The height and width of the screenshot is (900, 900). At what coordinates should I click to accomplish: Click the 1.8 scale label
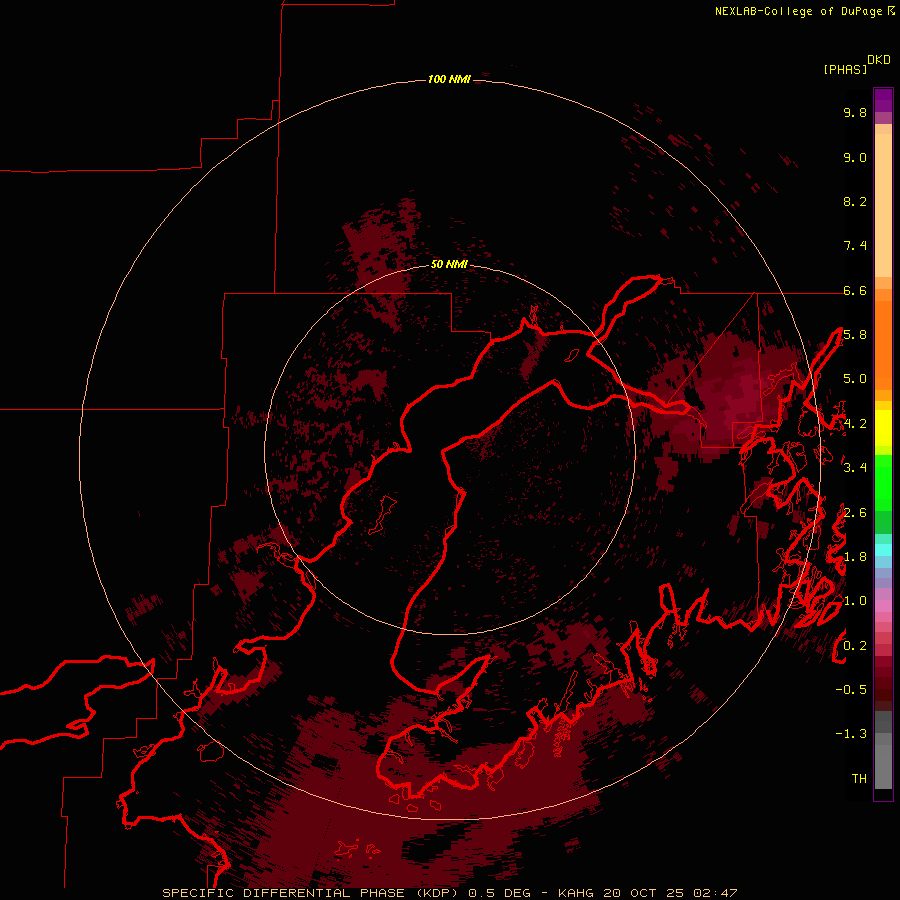coord(855,557)
